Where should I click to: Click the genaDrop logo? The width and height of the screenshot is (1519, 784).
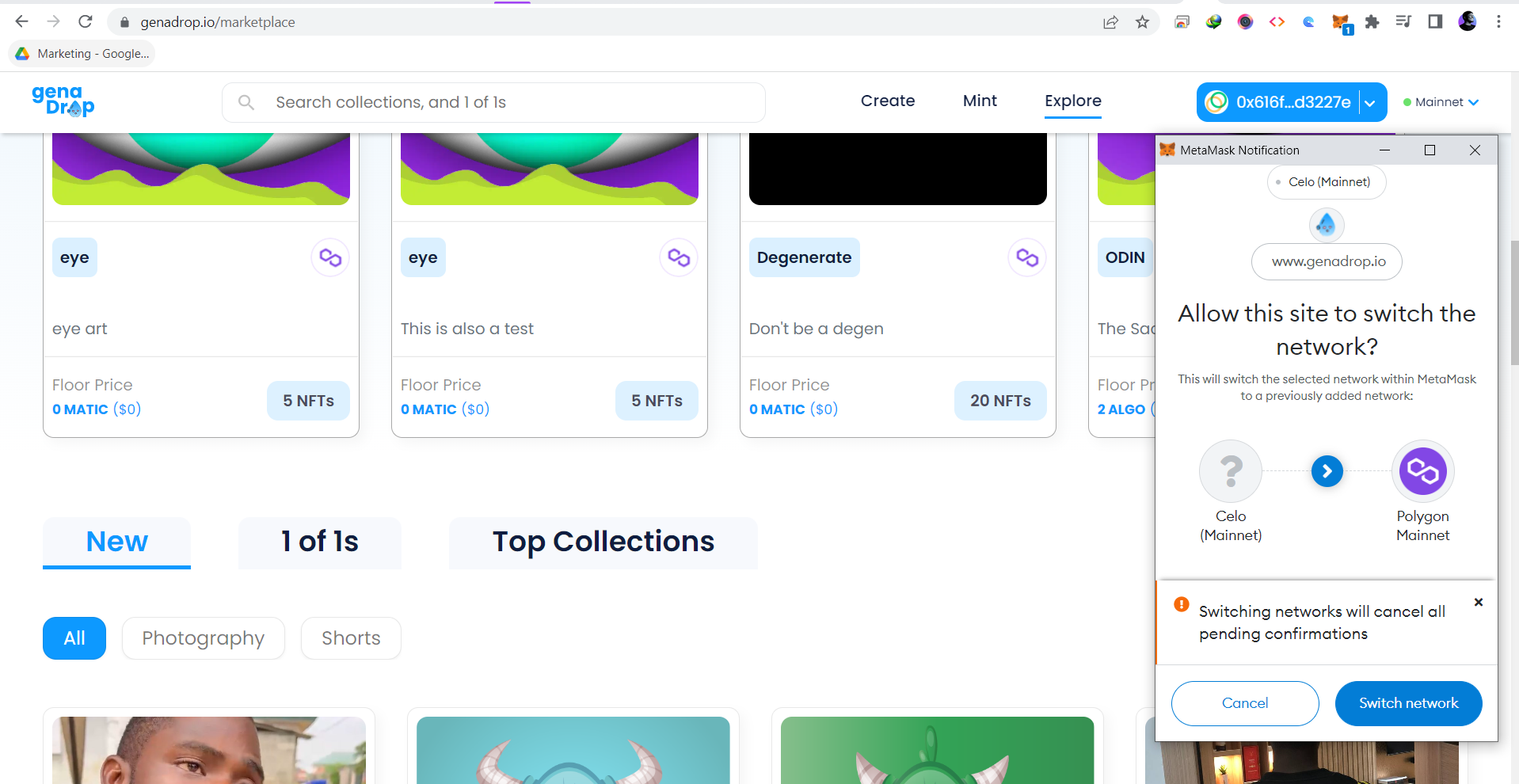coord(62,101)
